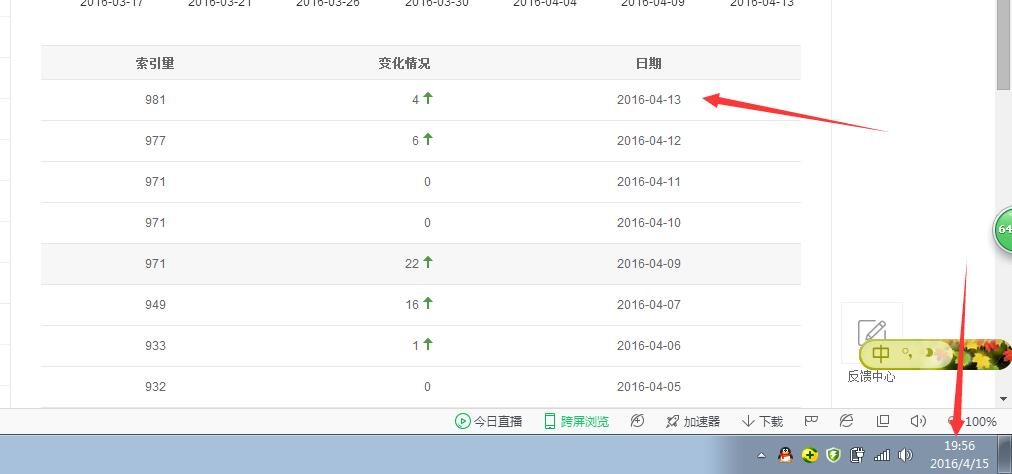Click the green 64 floating ball

click(1002, 229)
